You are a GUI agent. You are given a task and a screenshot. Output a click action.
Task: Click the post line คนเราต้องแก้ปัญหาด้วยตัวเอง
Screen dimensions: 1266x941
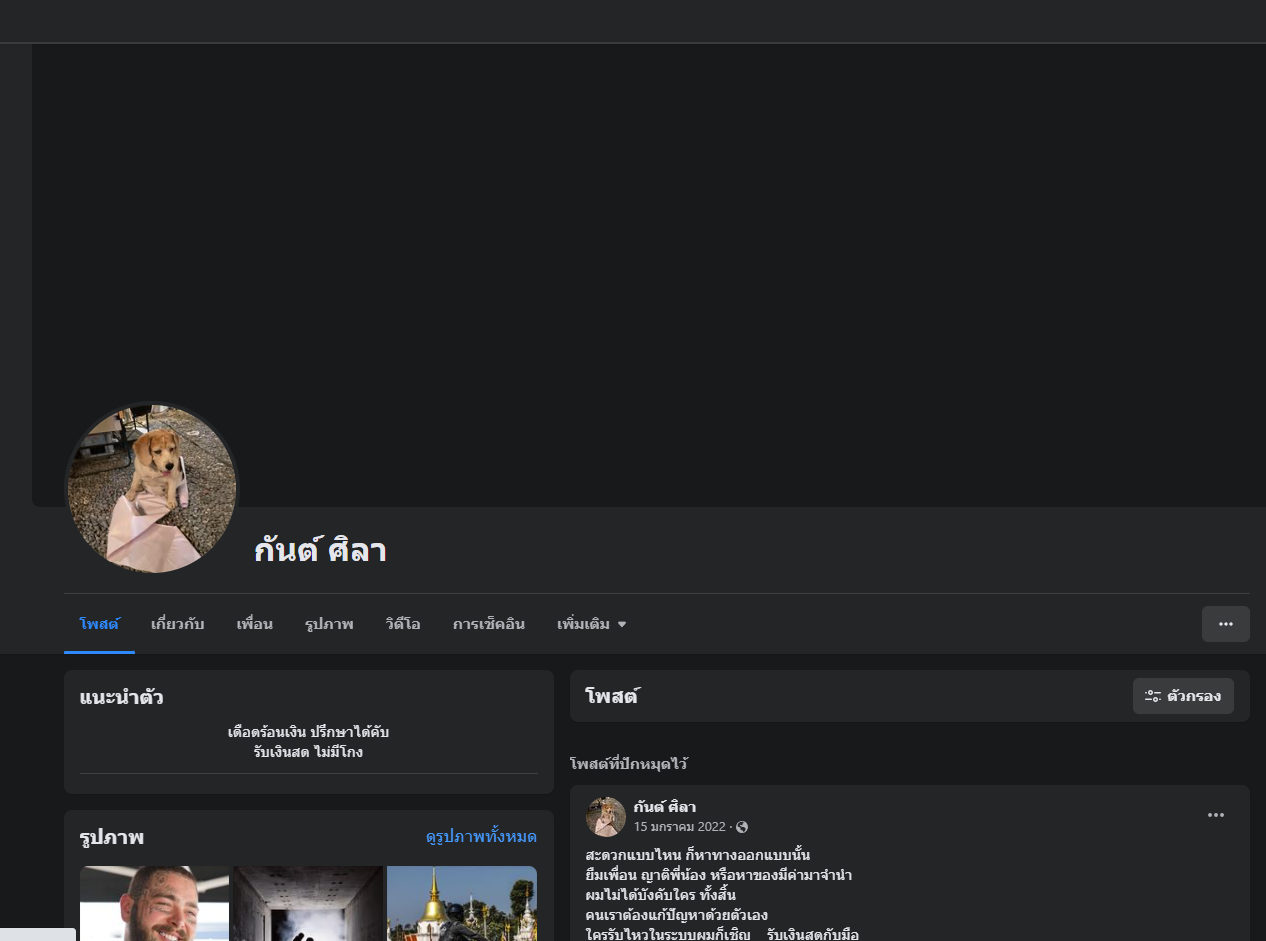coord(677,915)
